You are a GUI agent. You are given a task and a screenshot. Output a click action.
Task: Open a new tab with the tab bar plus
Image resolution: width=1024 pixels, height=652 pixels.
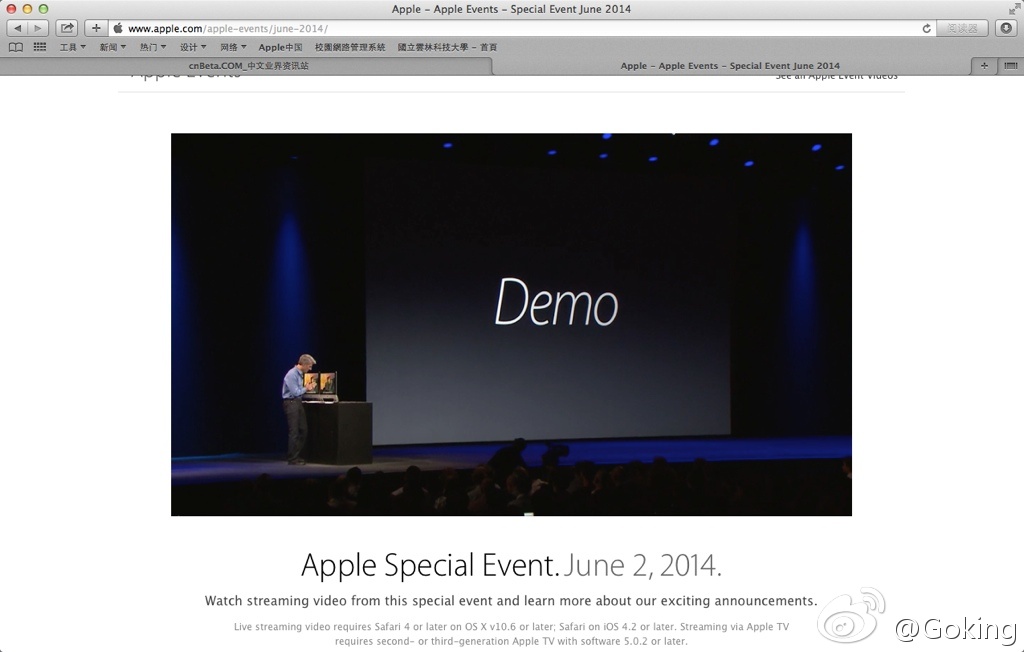[x=984, y=65]
